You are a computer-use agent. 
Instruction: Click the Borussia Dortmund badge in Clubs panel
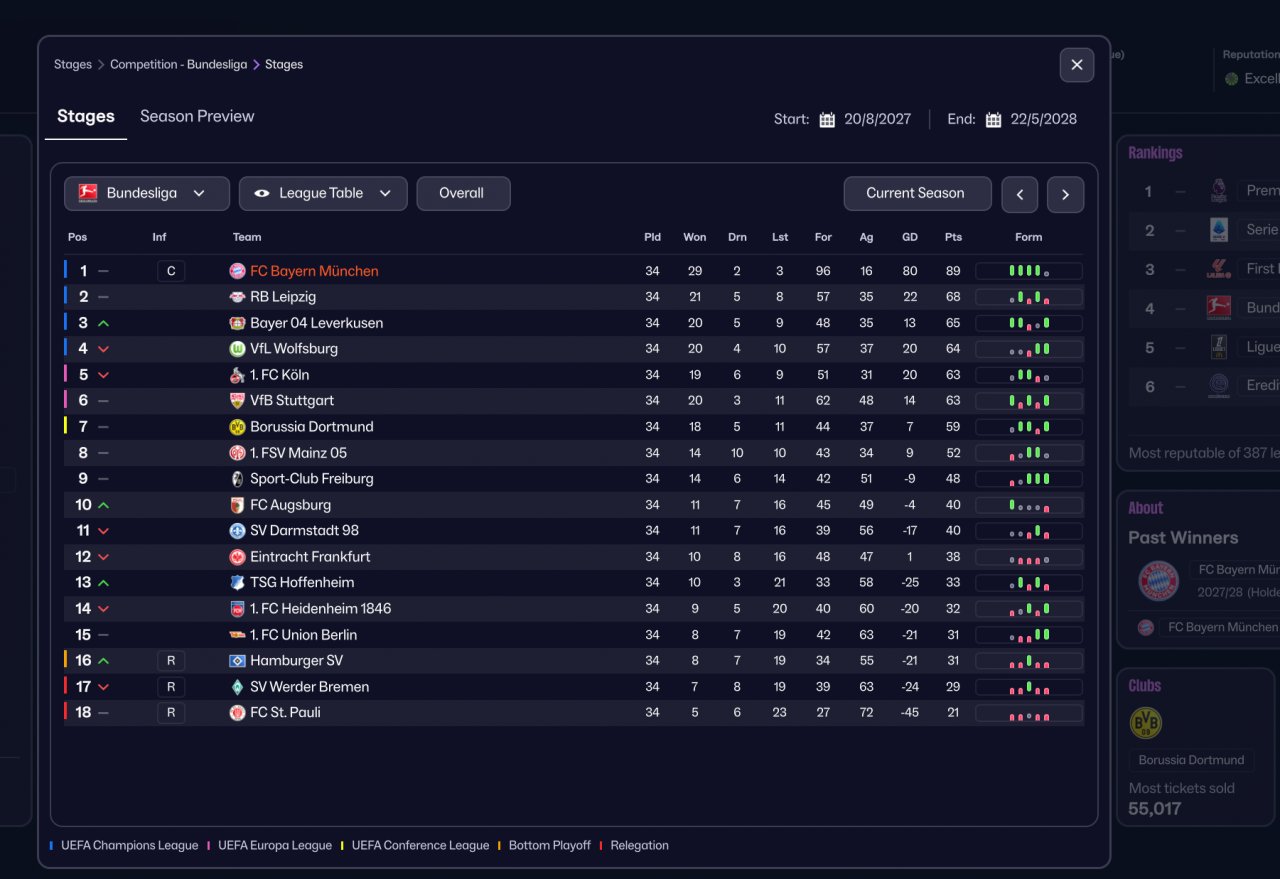point(1146,723)
